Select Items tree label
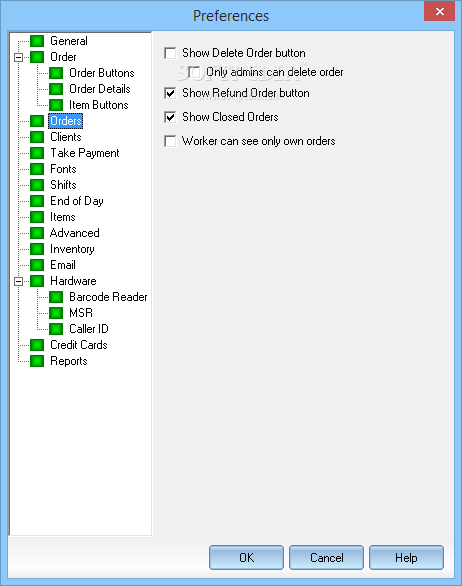The height and width of the screenshot is (586, 462). [63, 217]
